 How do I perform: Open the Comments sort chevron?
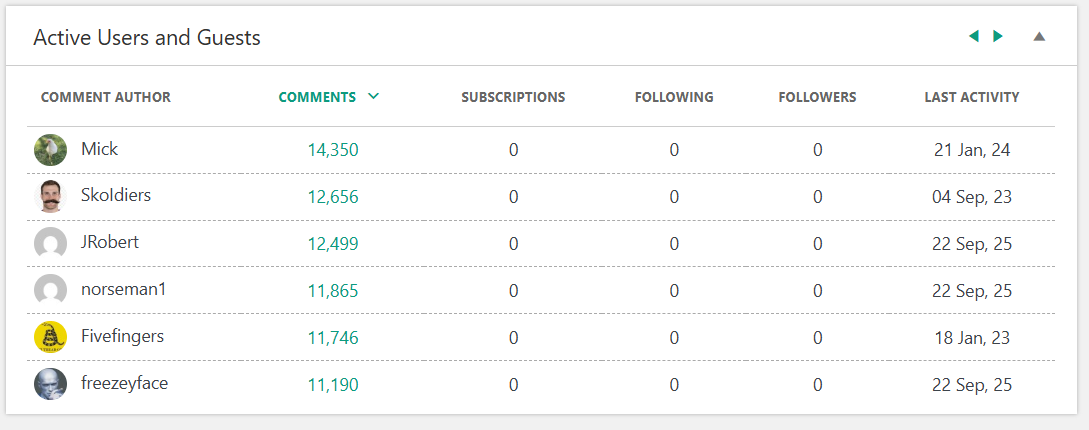point(374,97)
